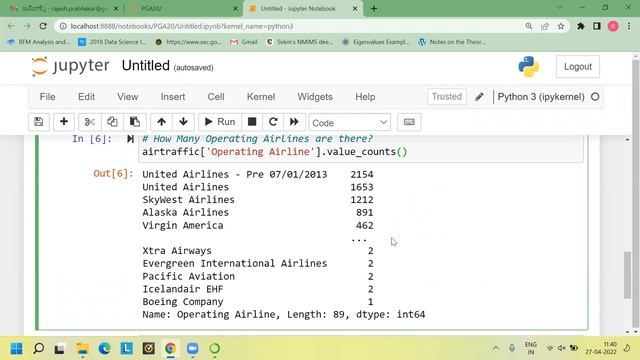Screen dimensions: 640x360
Task: Toggle the browser side panel icon
Action: (597, 26)
